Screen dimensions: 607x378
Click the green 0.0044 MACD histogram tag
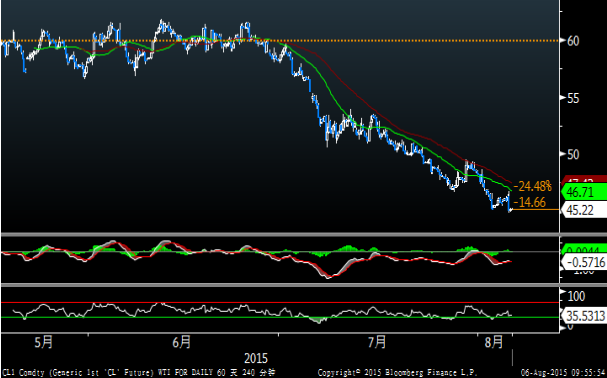(584, 250)
